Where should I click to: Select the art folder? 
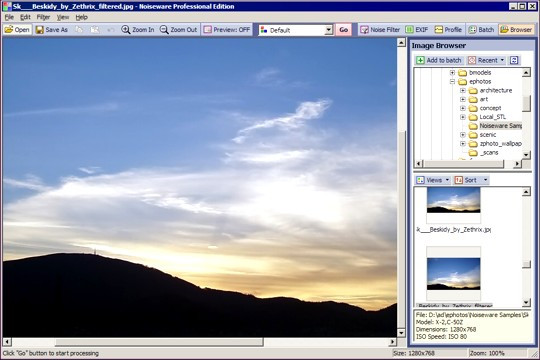pos(484,99)
